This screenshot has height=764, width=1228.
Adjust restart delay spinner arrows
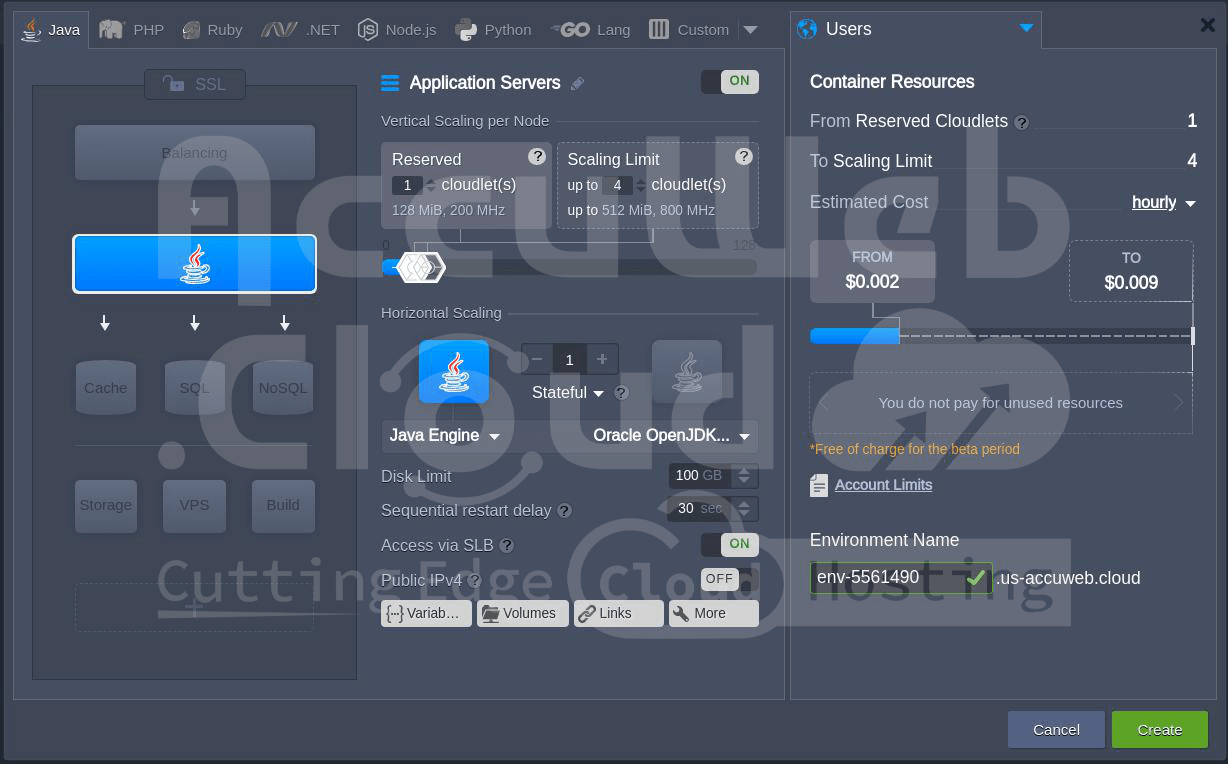744,509
